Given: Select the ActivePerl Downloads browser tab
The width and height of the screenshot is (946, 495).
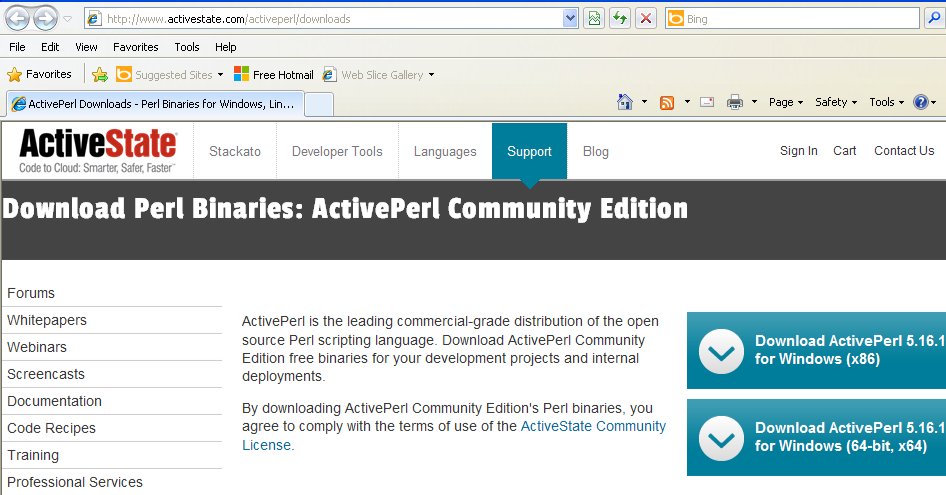Looking at the screenshot, I should 155,104.
